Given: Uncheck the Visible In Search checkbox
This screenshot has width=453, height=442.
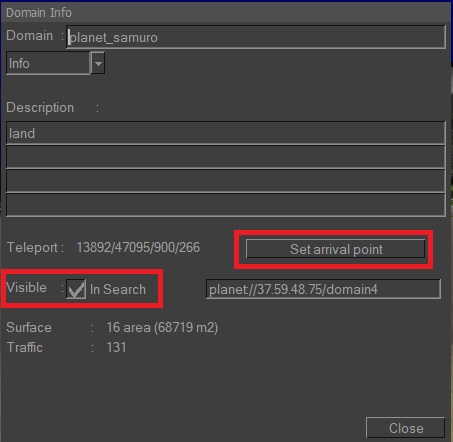Looking at the screenshot, I should click(76, 289).
